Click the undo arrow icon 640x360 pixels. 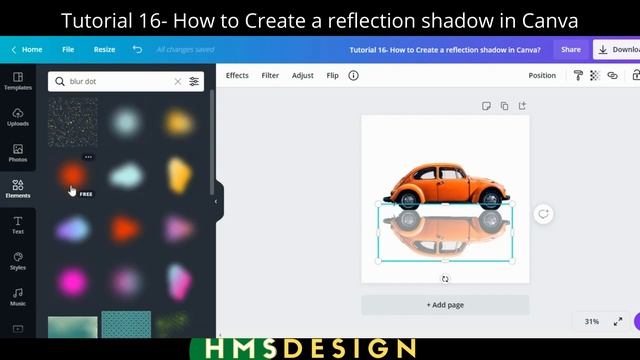[x=137, y=49]
